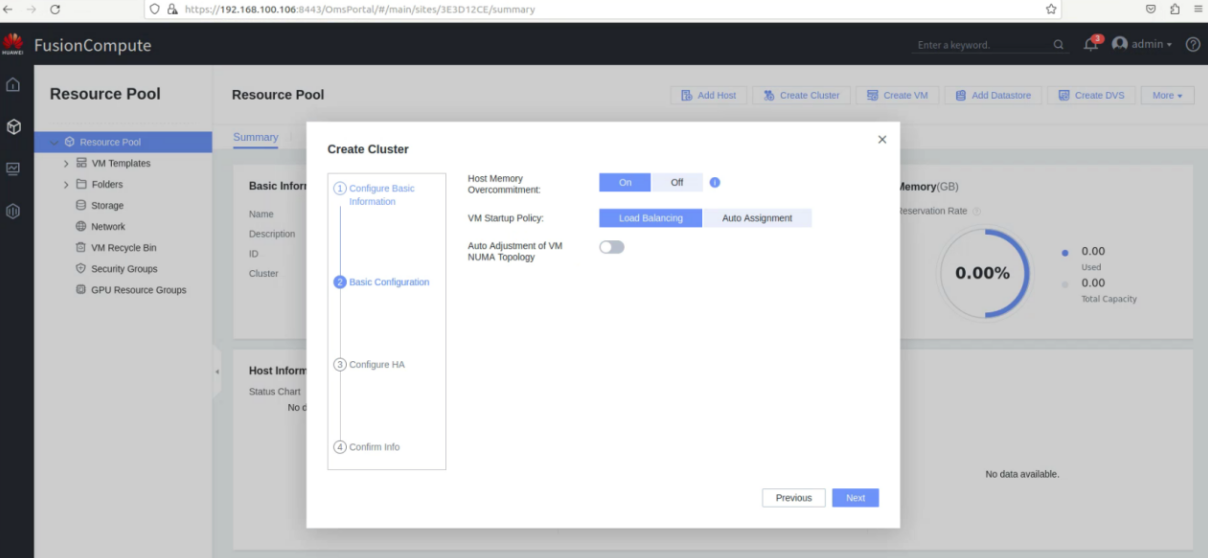Screen dimensions: 1208x558
Task: Click the Create VM button
Action: [x=897, y=95]
